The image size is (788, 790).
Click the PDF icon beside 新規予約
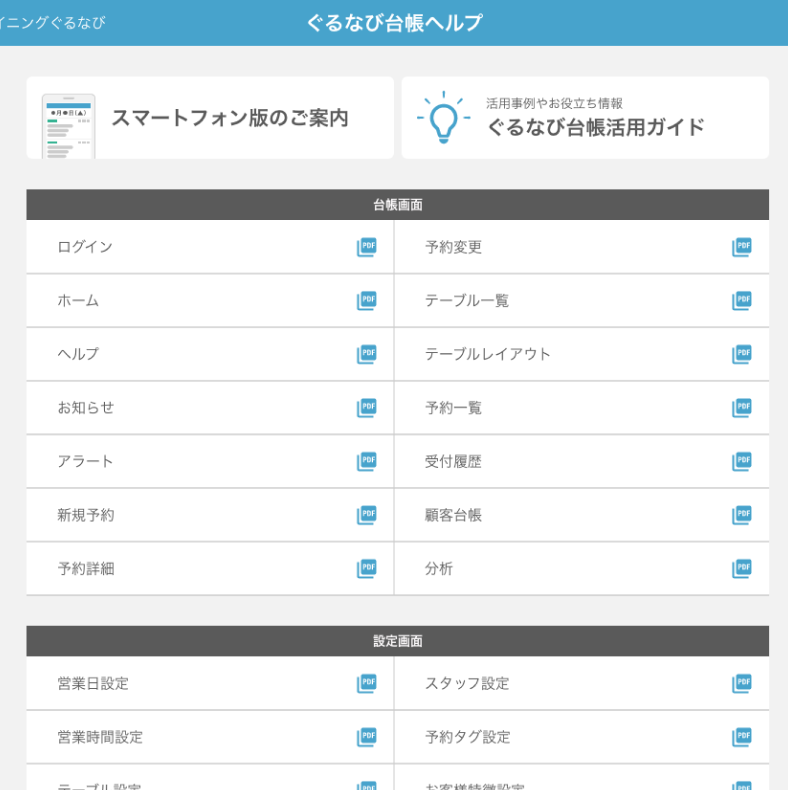pyautogui.click(x=367, y=515)
